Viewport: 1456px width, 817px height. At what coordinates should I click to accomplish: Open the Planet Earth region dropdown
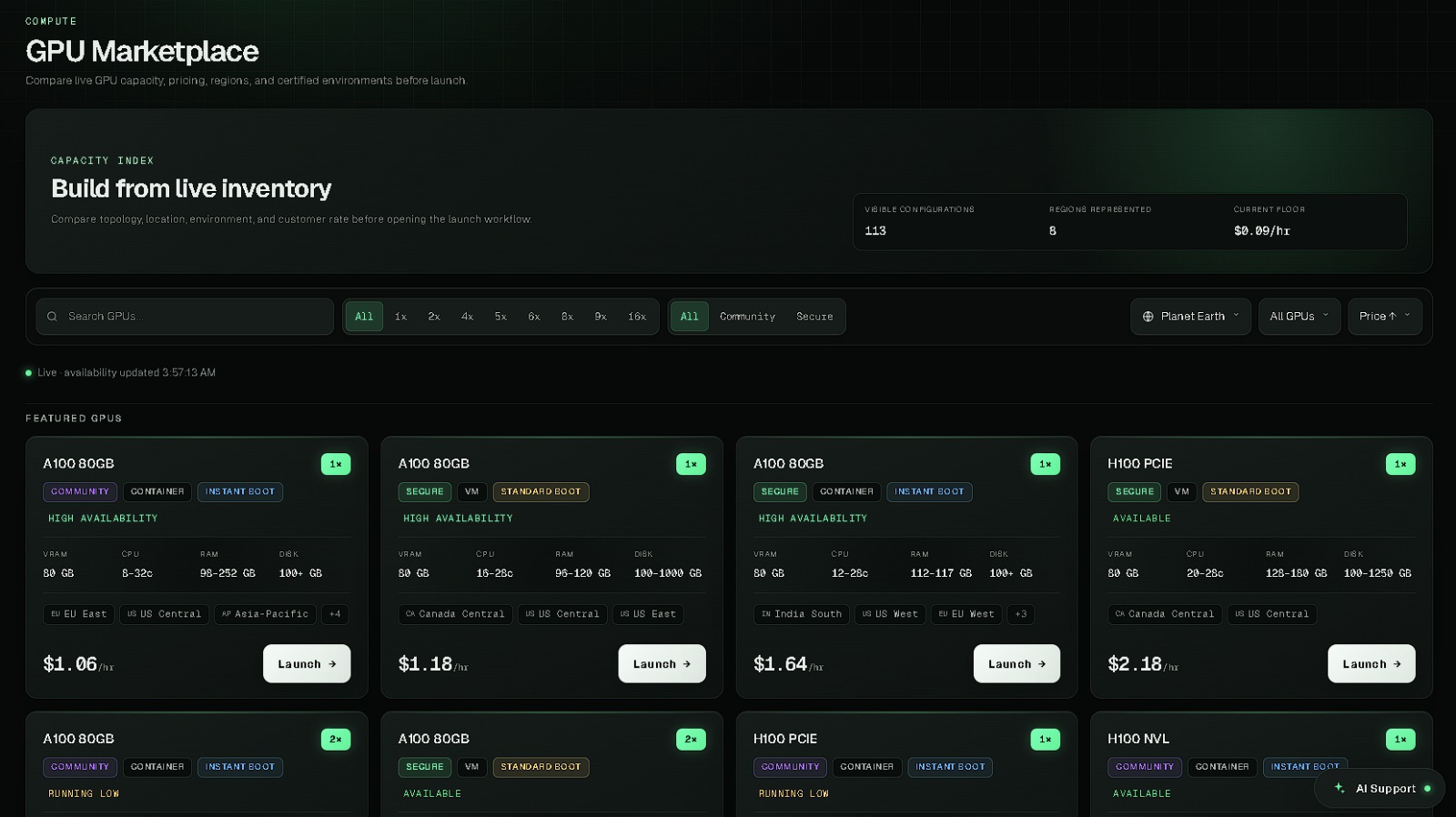tap(1191, 317)
